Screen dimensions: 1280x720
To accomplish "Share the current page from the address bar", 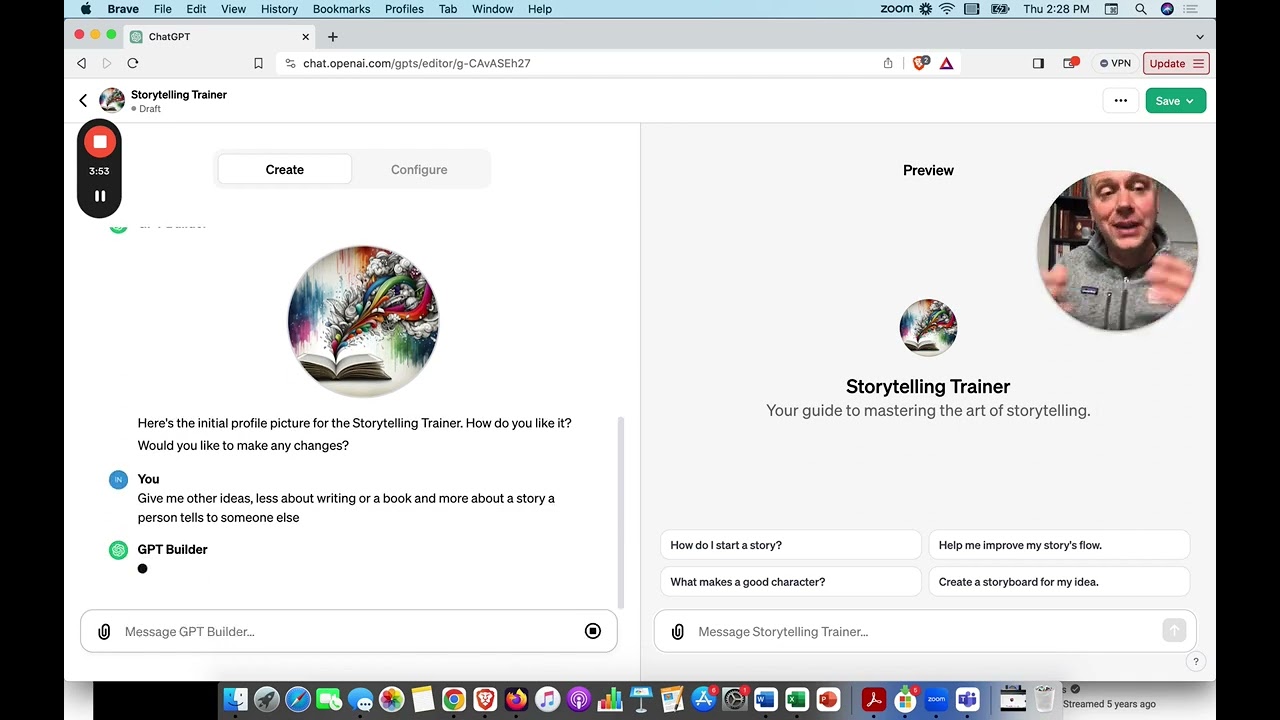I will click(x=887, y=63).
